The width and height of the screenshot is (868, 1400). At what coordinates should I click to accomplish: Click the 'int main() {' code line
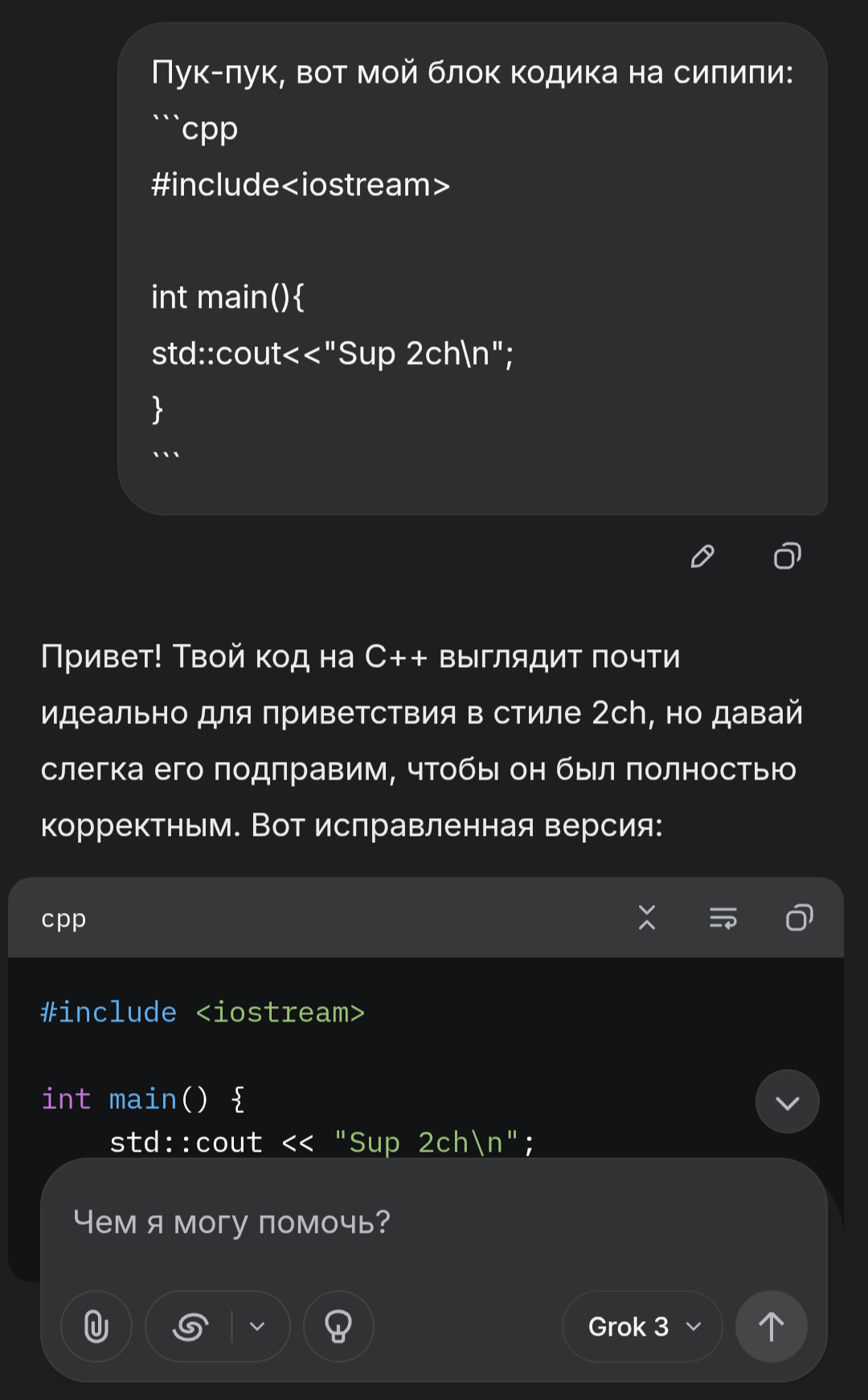click(x=143, y=1099)
